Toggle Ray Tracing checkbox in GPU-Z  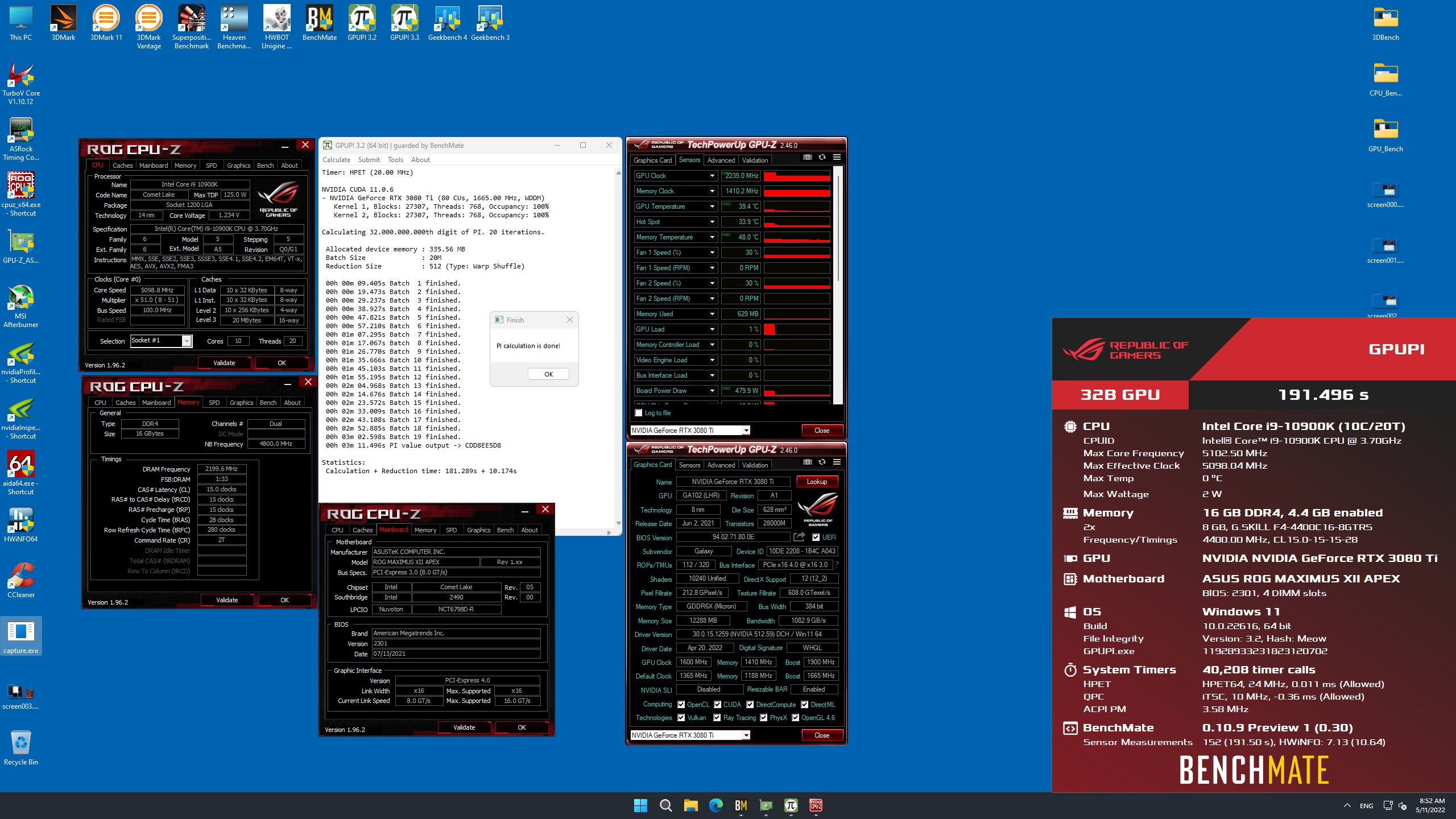(717, 718)
